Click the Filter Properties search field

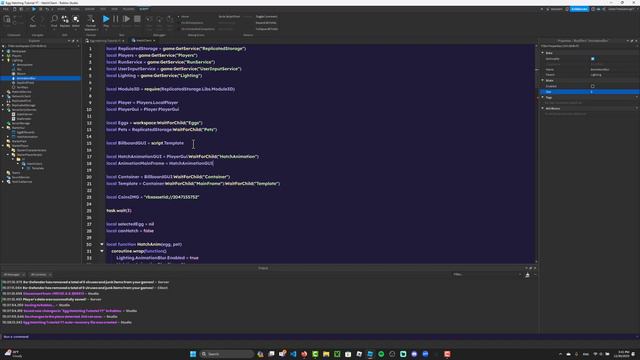589,46
